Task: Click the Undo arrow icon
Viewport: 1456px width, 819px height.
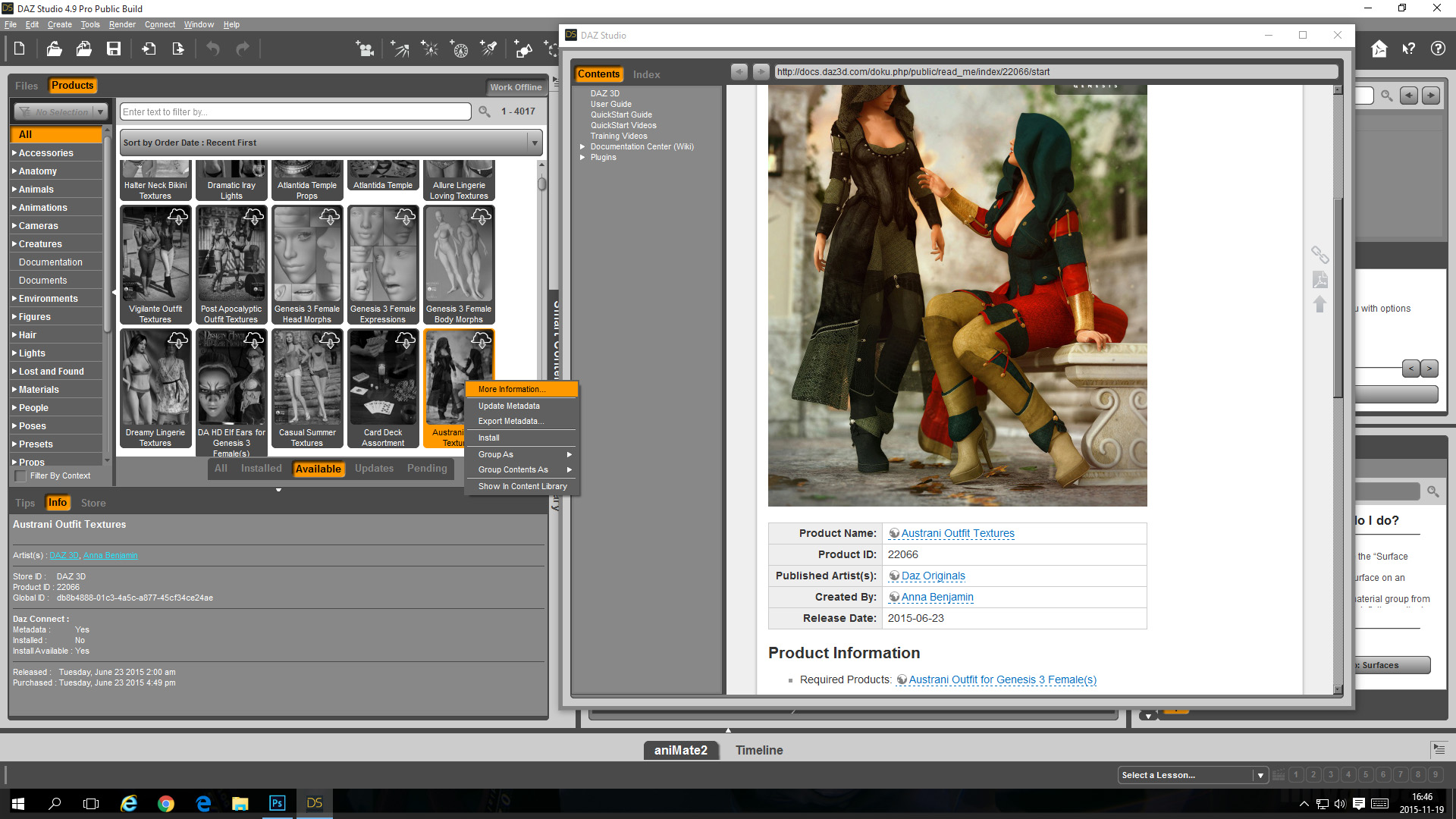Action: click(x=213, y=49)
